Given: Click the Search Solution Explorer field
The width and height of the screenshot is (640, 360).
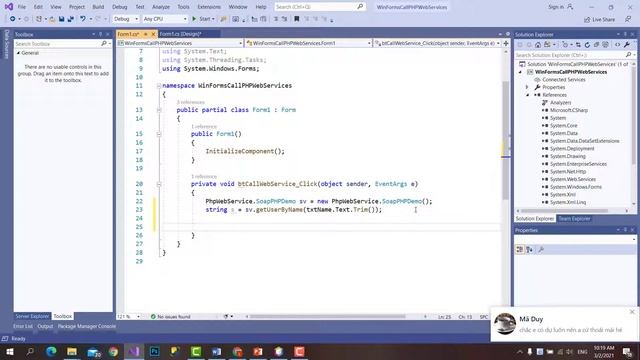Looking at the screenshot, I should tap(574, 55).
